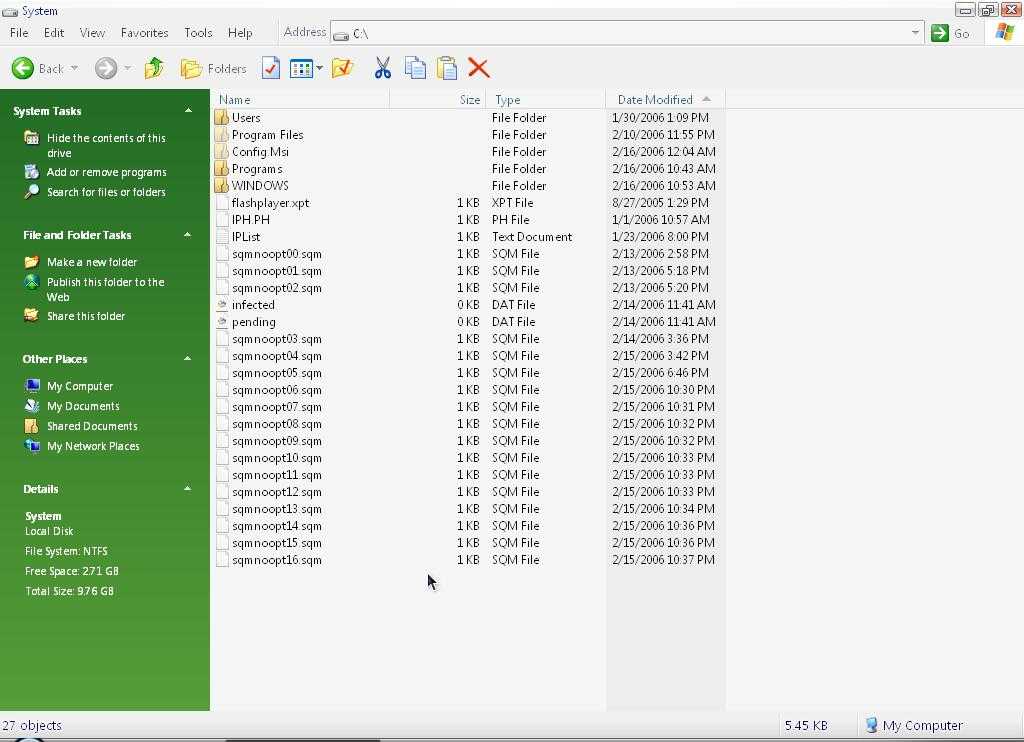Expand the Address bar dropdown

(916, 33)
